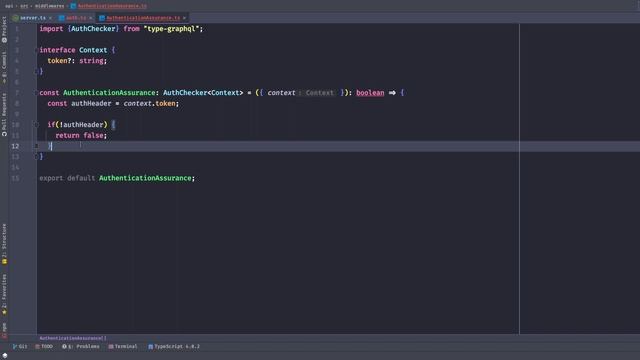Click the src breadcrumb in navigation bar
The image size is (640, 360).
pos(24,6)
